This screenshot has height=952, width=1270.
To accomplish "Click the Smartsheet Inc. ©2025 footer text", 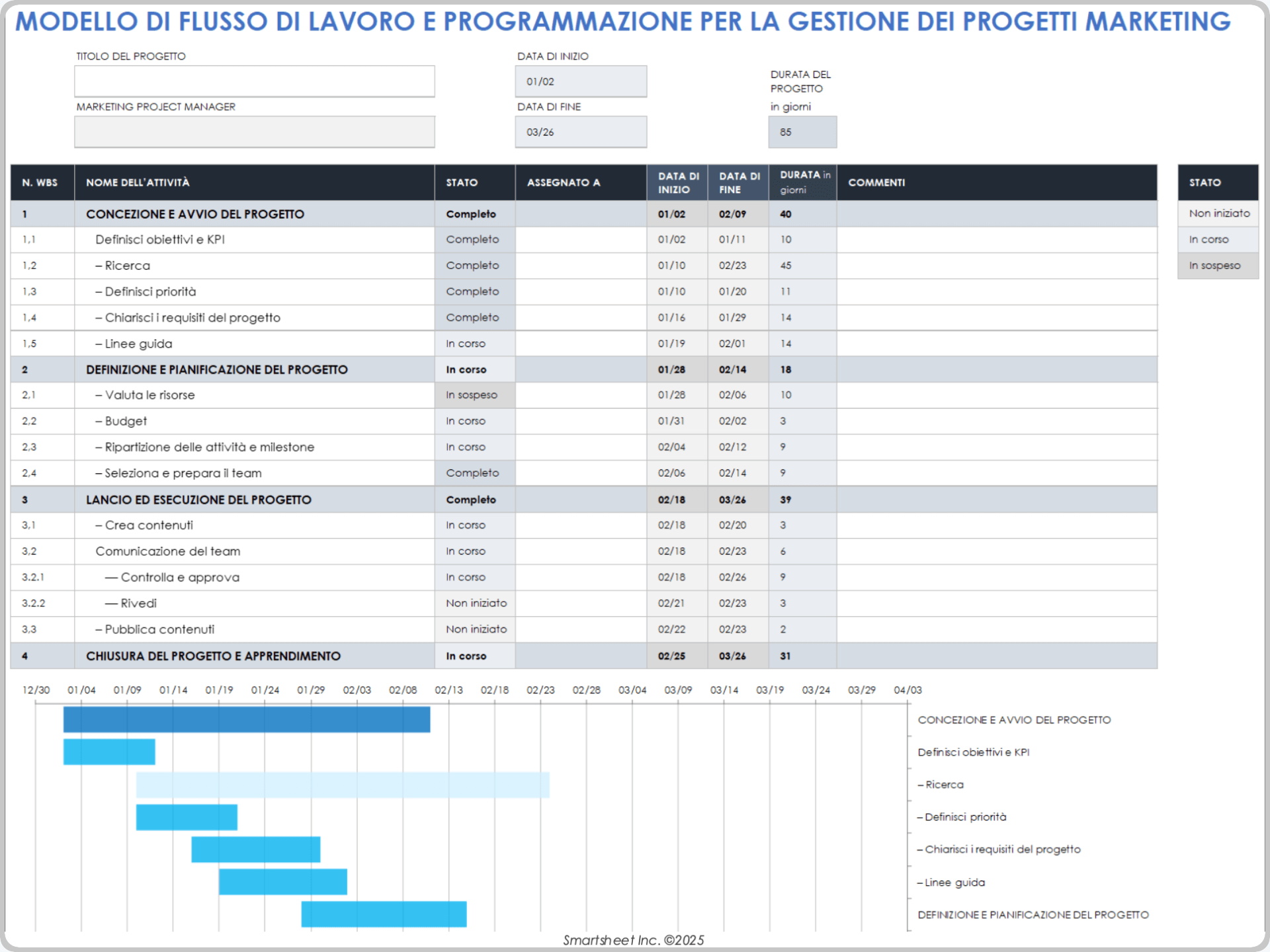I will [633, 940].
